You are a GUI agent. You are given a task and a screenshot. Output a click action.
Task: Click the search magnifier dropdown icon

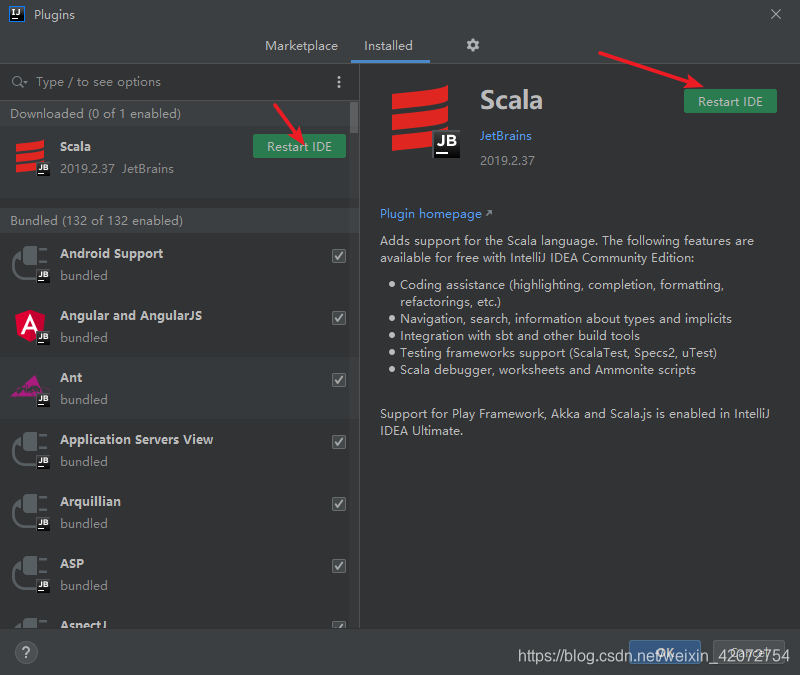[19, 82]
